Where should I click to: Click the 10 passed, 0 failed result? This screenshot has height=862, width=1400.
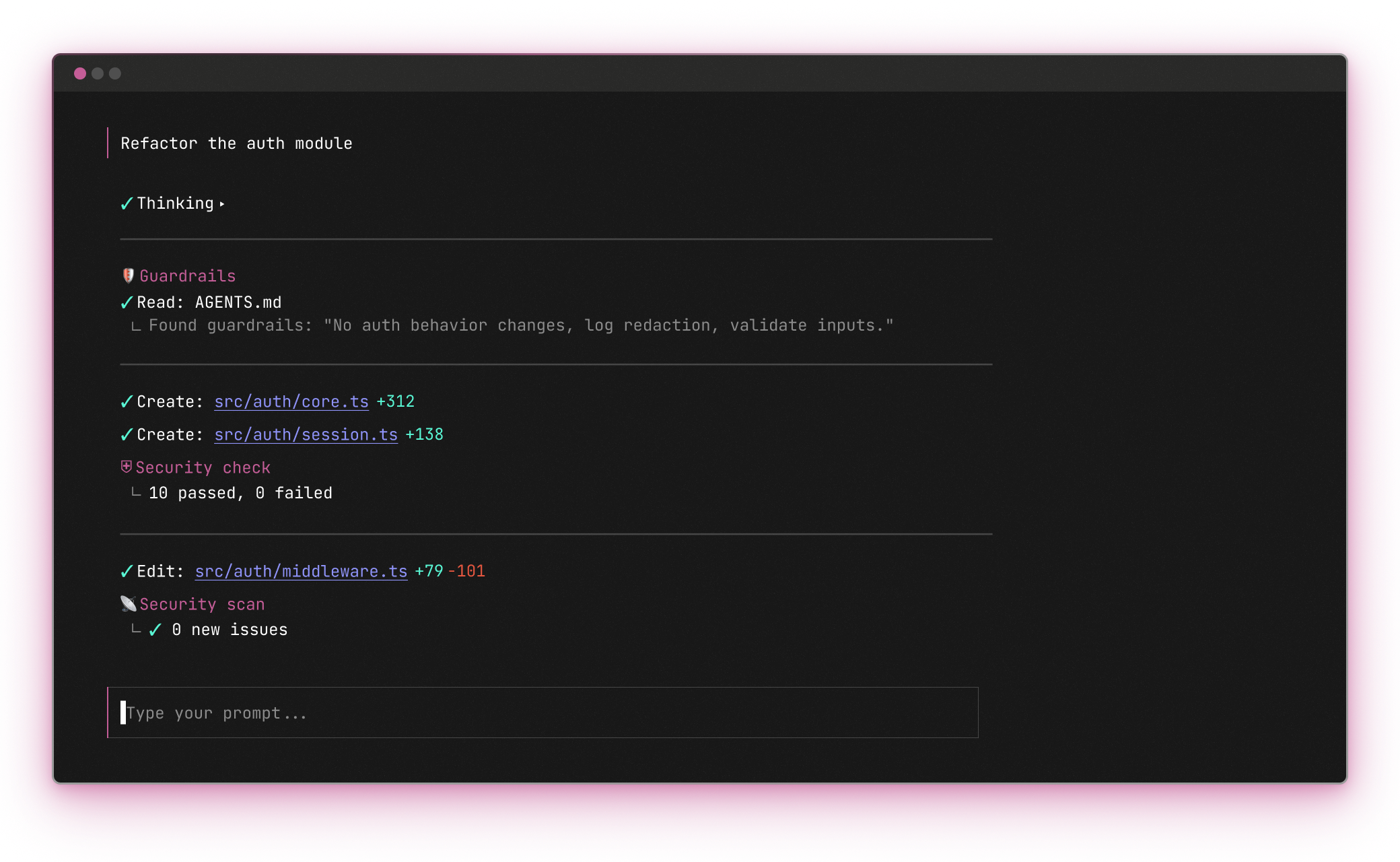click(240, 493)
